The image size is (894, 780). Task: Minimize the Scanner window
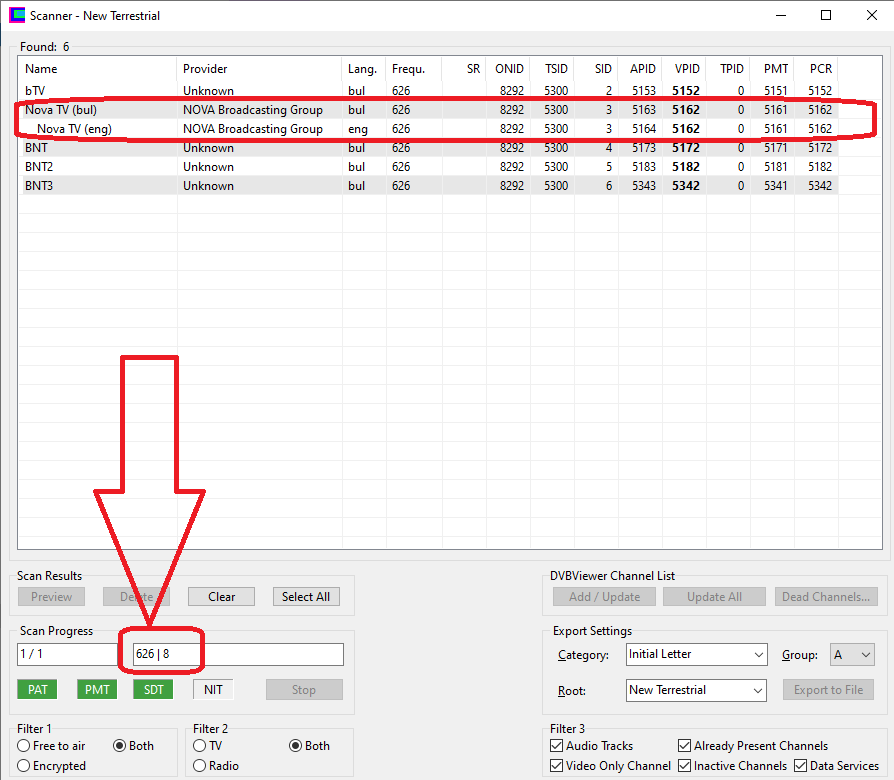pyautogui.click(x=781, y=15)
